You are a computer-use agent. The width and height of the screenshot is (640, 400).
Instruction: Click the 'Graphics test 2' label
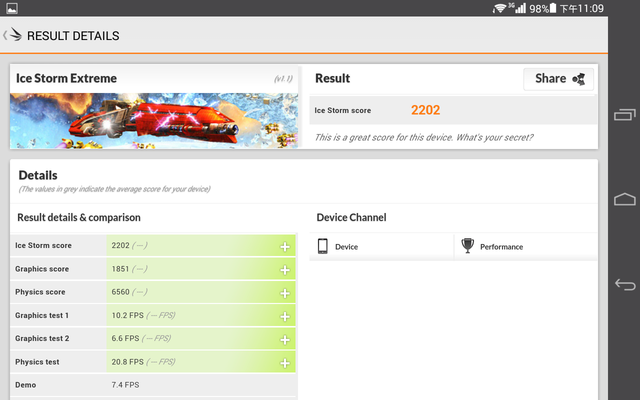coord(42,339)
